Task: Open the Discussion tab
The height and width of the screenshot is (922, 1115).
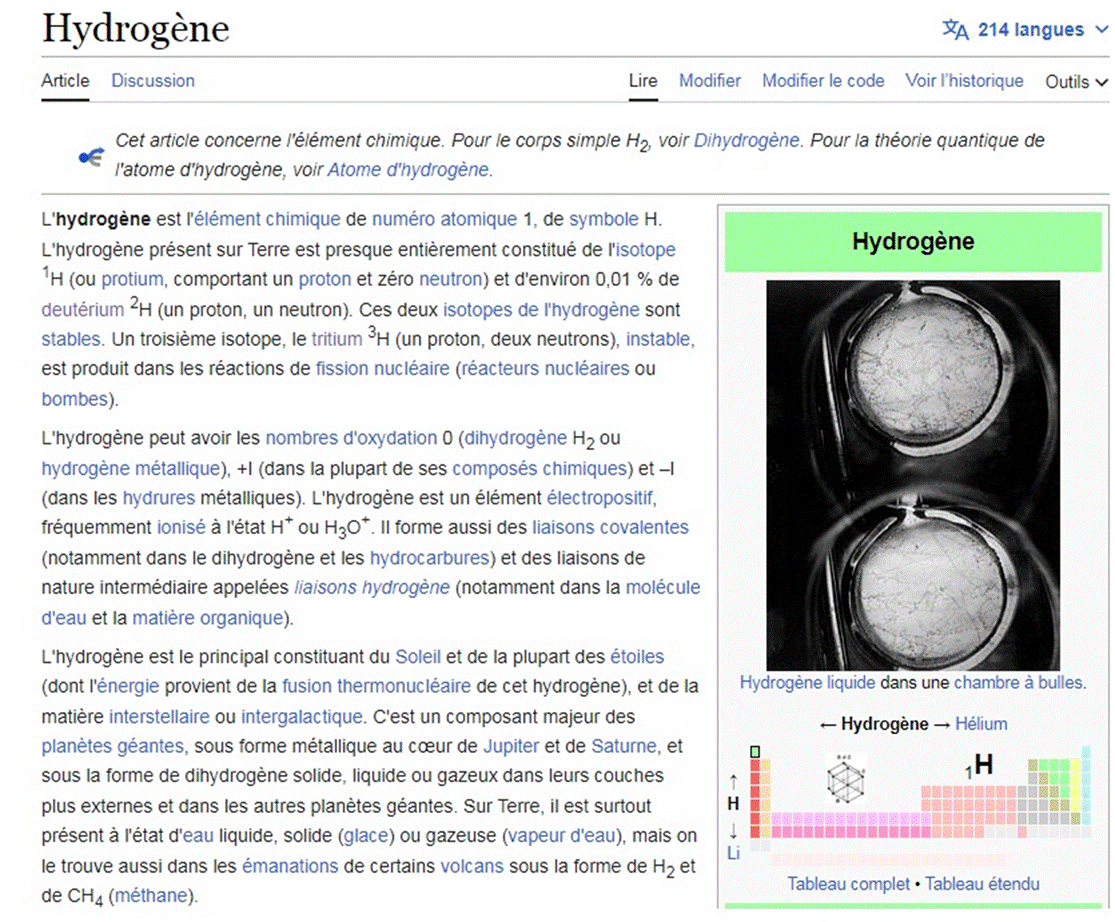Action: pos(153,80)
